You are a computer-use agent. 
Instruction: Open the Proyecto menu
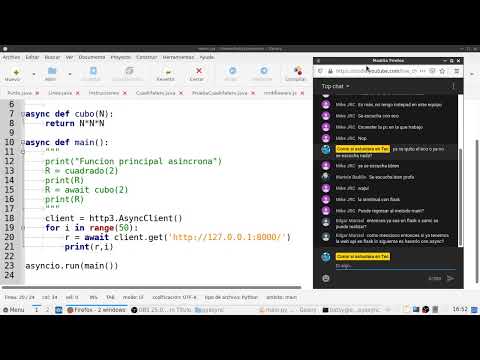(x=121, y=57)
